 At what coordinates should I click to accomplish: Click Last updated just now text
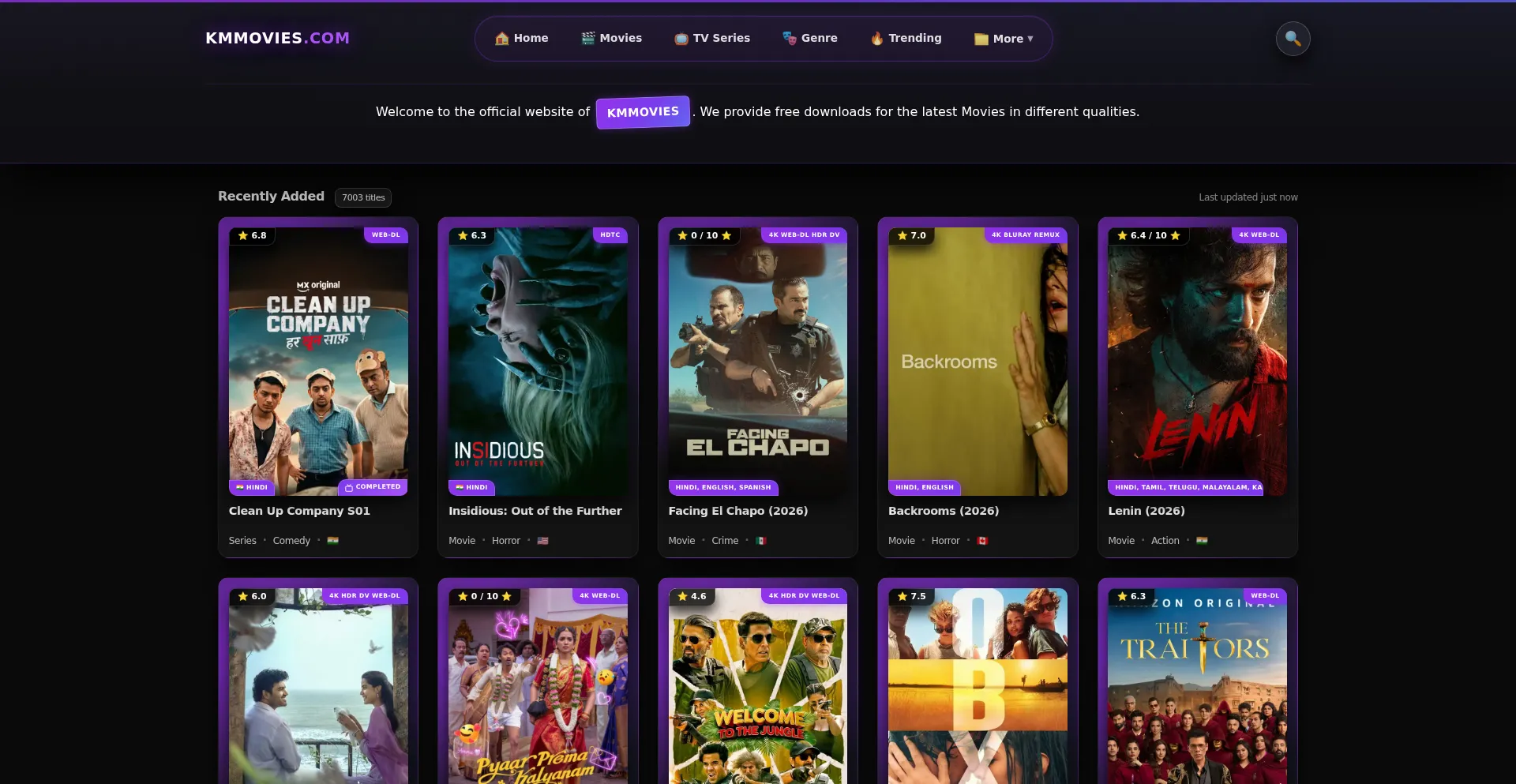[1248, 197]
